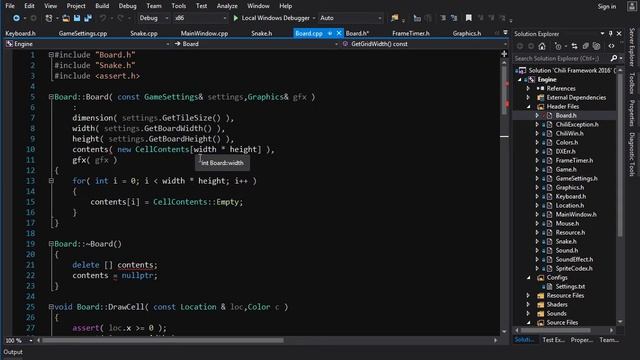Click the user account icon near Sign in
640x360 pixels.
tap(632, 6)
